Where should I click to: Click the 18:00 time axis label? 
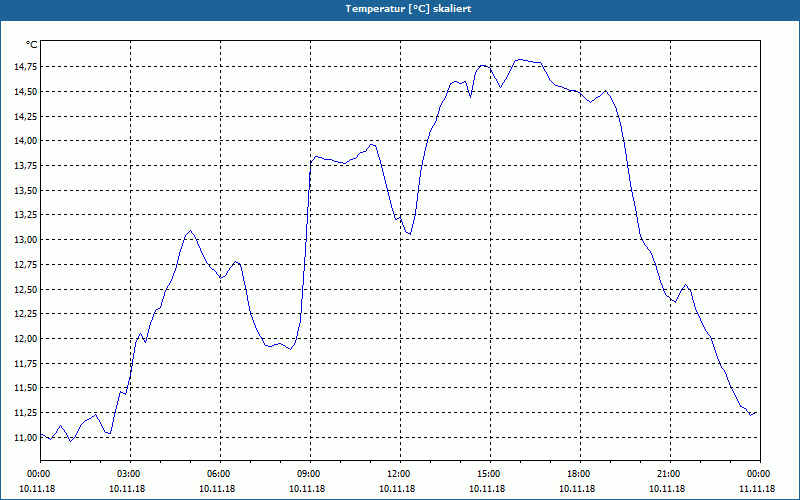tap(580, 474)
